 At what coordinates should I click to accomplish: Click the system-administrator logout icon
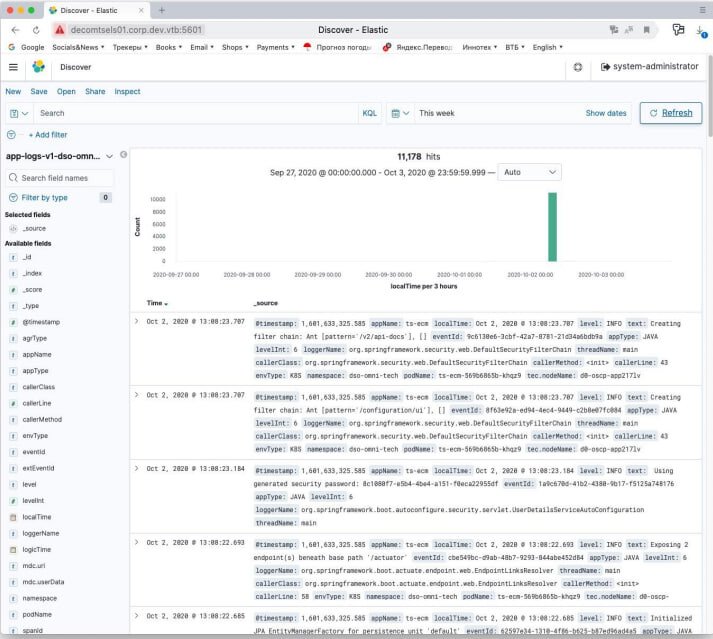[x=605, y=67]
